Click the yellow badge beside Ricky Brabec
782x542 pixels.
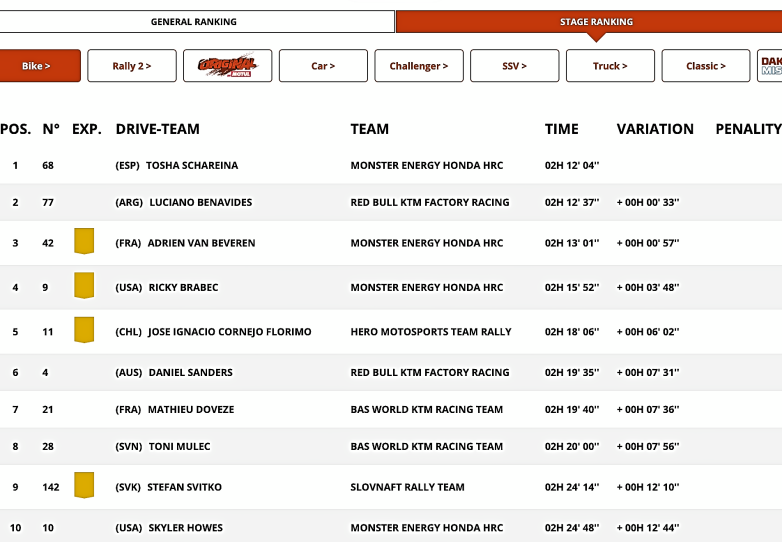point(84,286)
